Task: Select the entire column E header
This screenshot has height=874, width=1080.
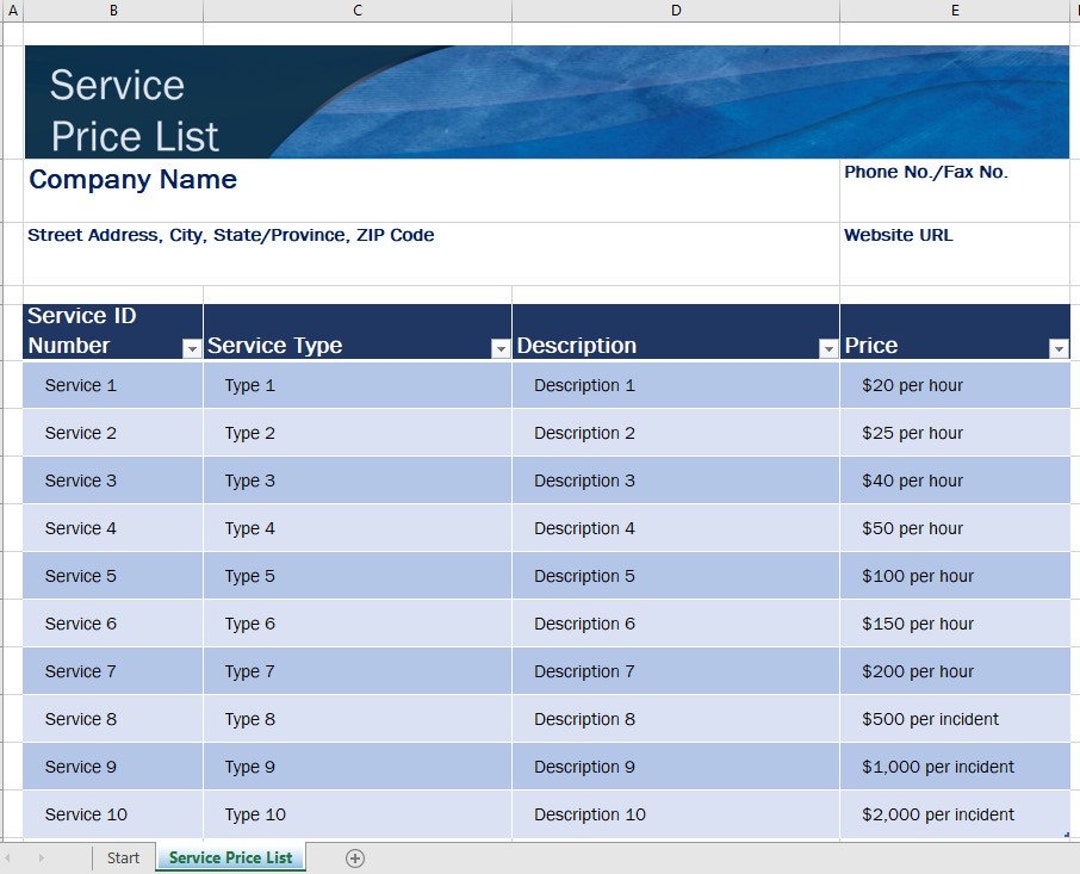Action: click(954, 10)
